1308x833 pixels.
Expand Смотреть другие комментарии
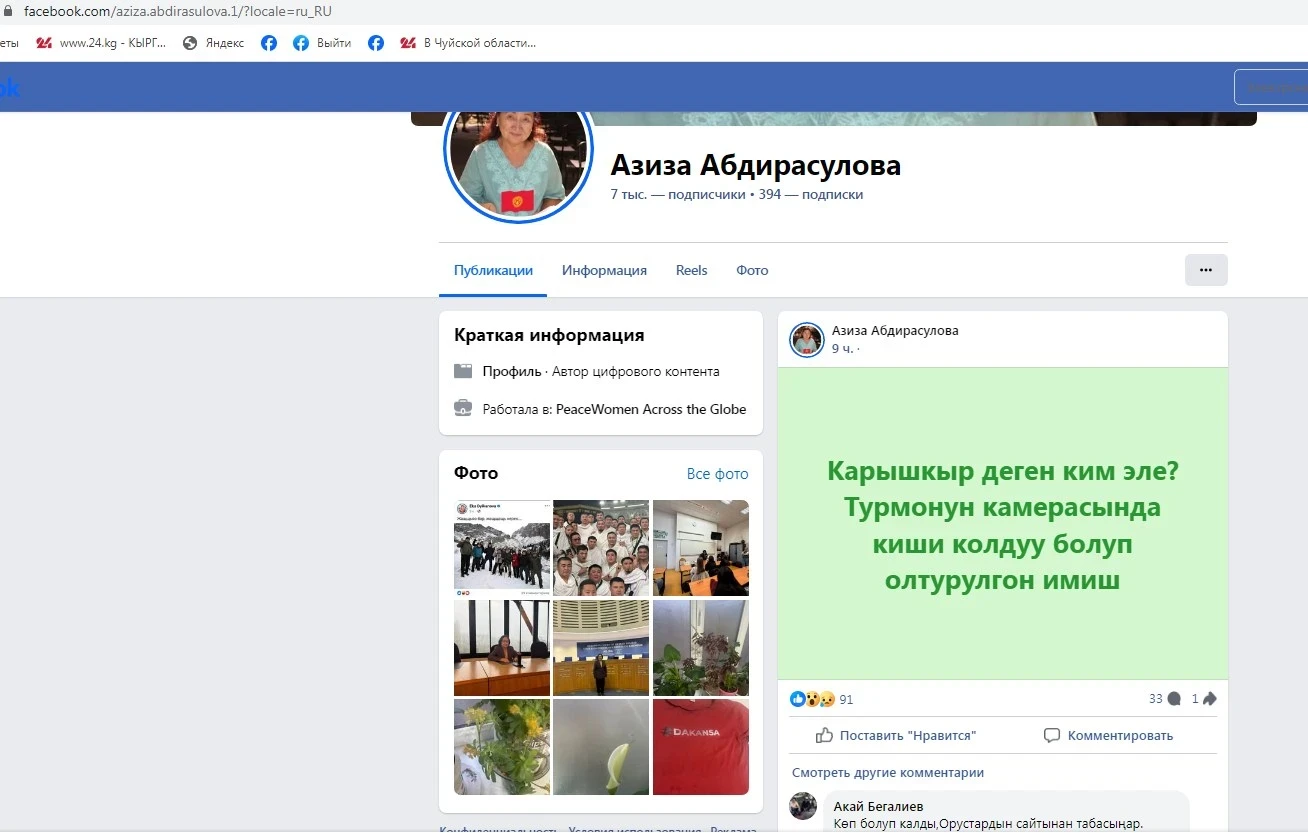click(888, 772)
